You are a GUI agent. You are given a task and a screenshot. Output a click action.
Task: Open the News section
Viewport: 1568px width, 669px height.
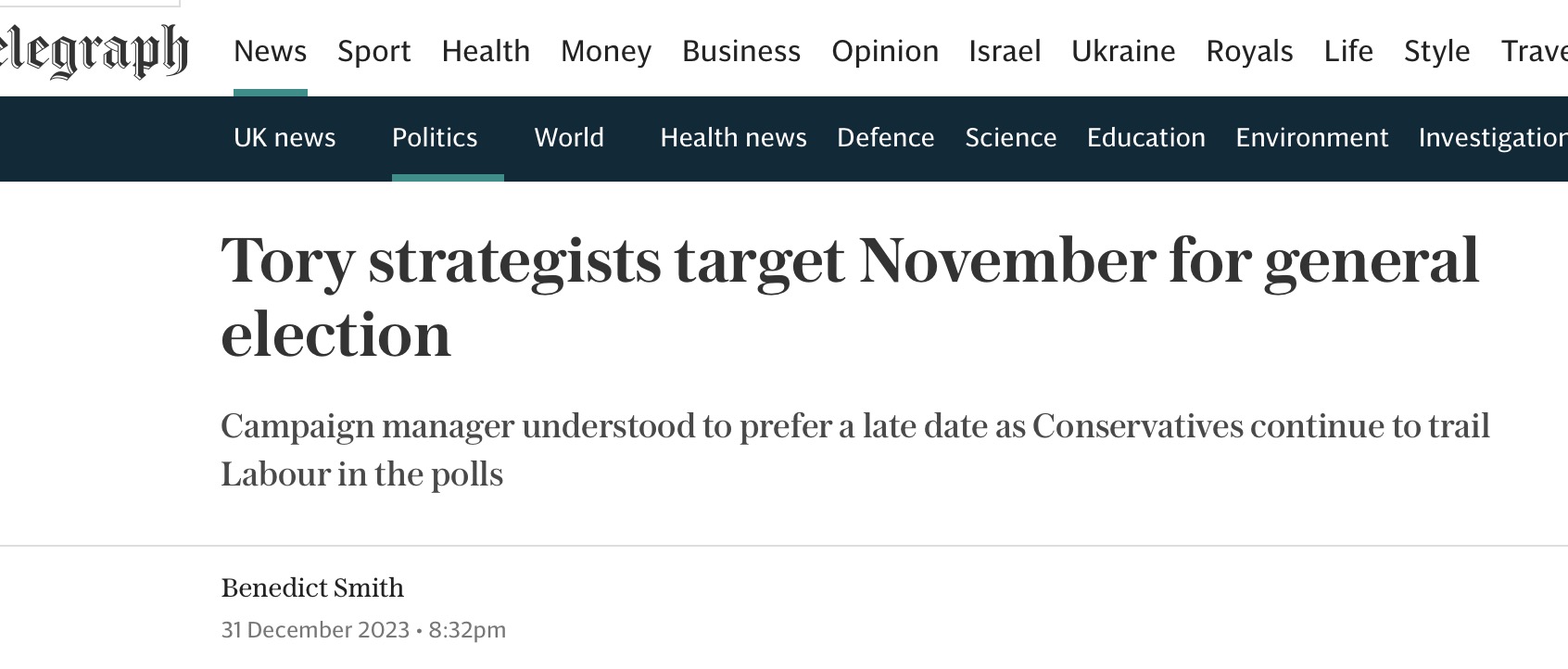click(x=270, y=51)
